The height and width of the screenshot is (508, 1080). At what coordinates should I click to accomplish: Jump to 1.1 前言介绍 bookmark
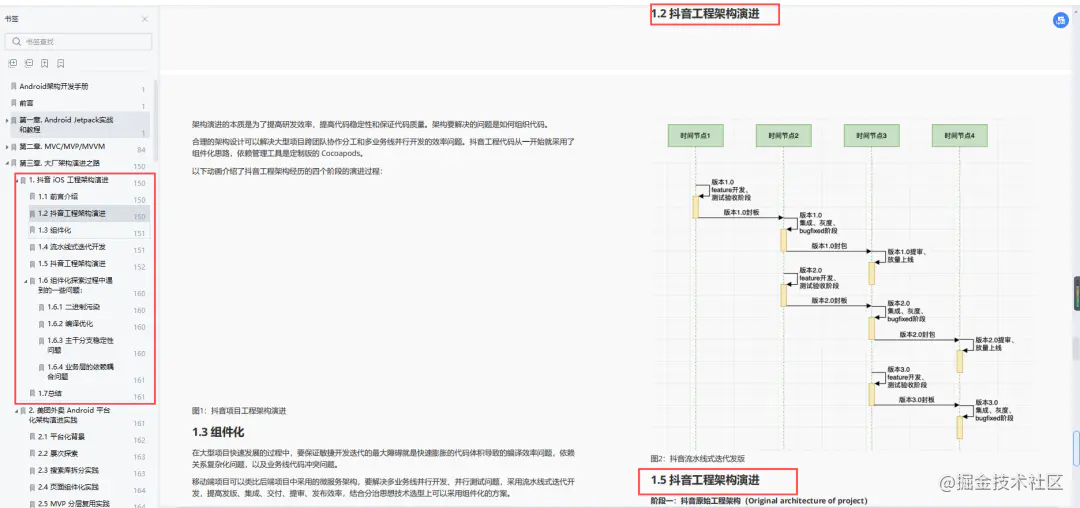coord(57,197)
